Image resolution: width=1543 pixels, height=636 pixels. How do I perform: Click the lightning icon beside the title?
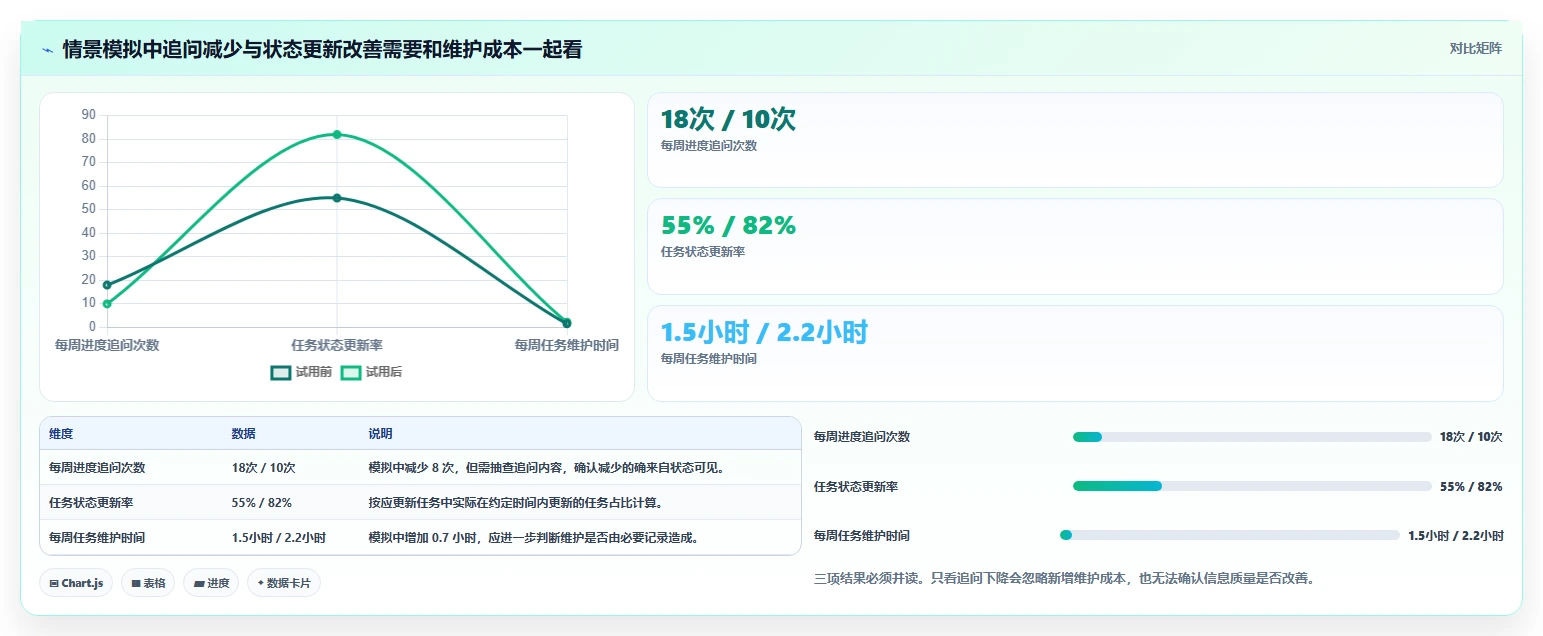click(x=47, y=50)
